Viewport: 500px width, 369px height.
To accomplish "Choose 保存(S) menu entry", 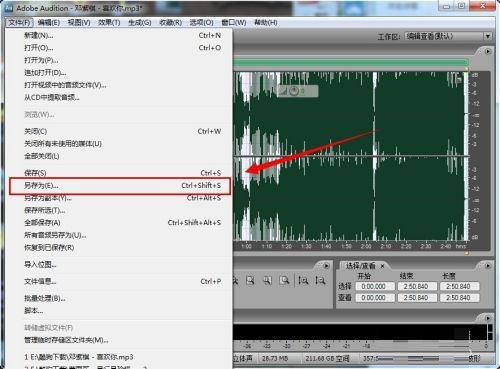I will [120, 173].
